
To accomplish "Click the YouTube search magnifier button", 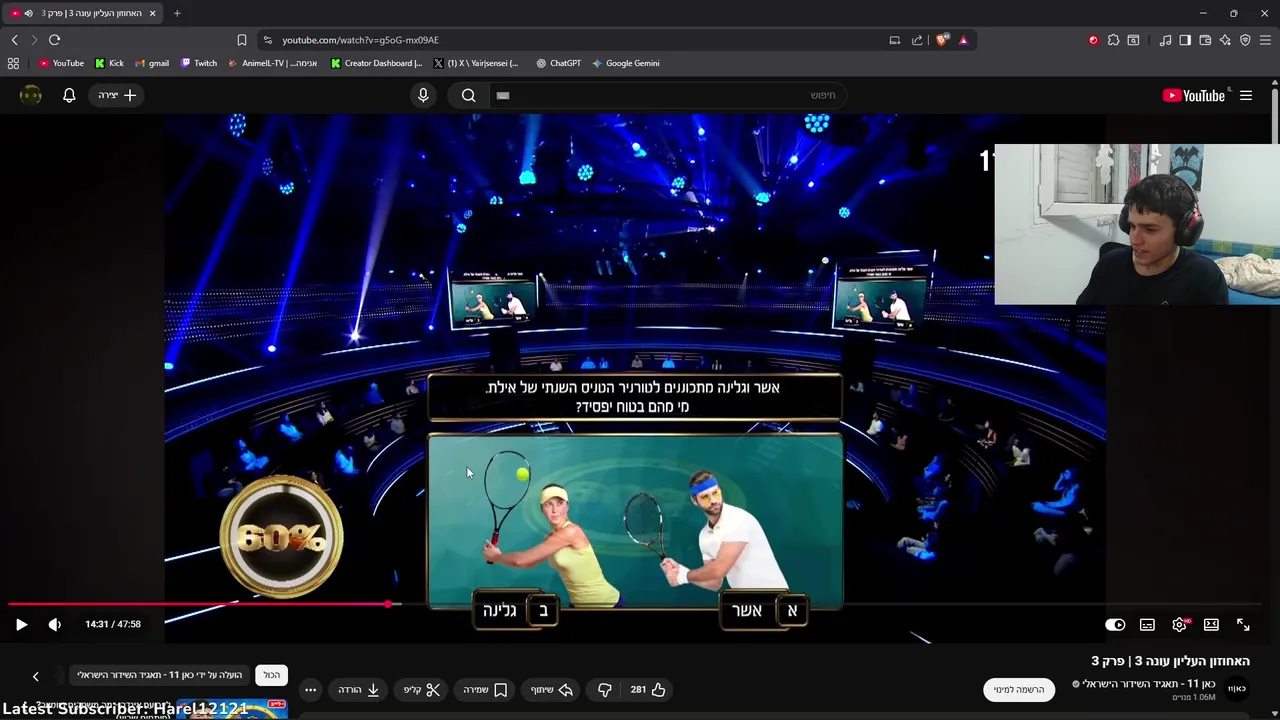I will point(468,95).
